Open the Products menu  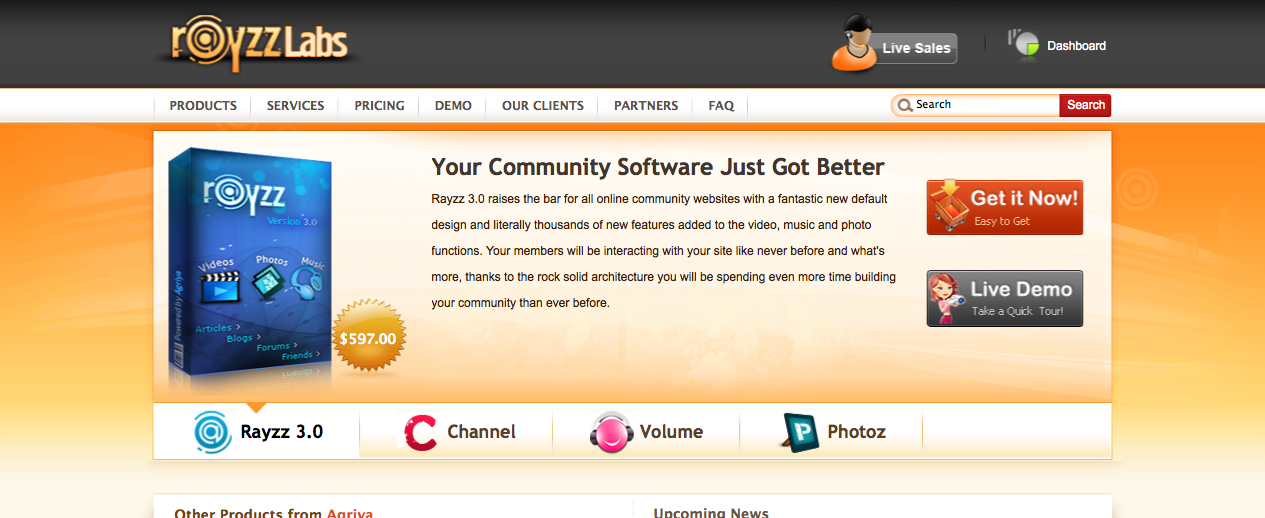(x=203, y=105)
